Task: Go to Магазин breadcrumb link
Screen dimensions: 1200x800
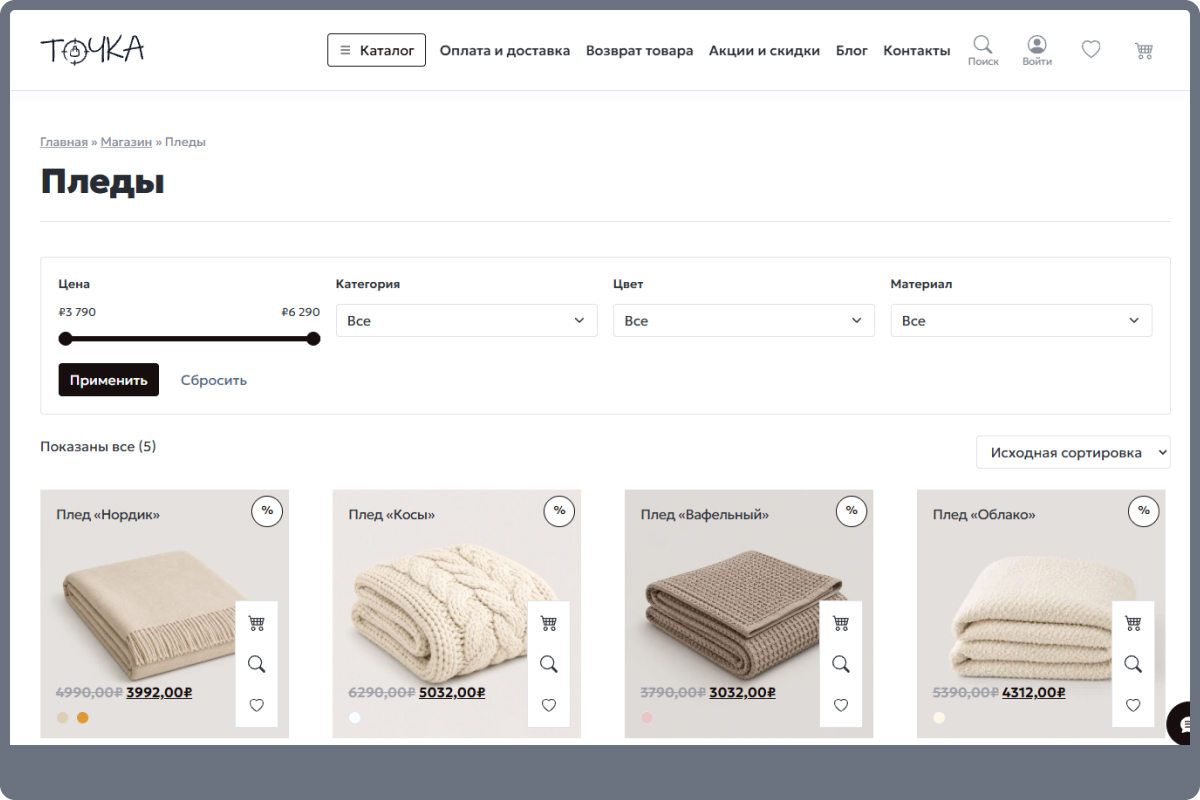Action: [126, 142]
